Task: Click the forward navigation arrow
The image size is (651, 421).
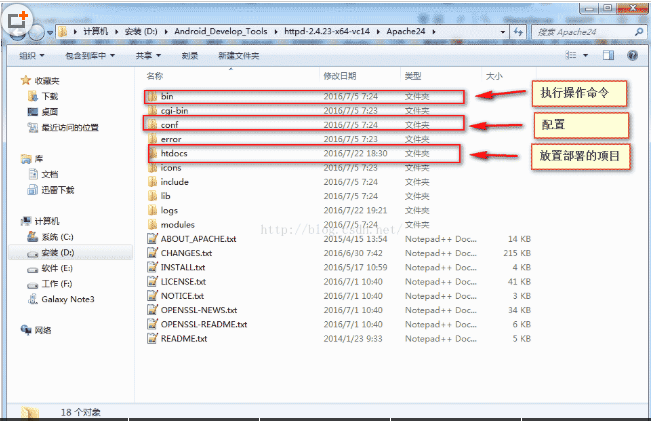Action: coord(37,32)
